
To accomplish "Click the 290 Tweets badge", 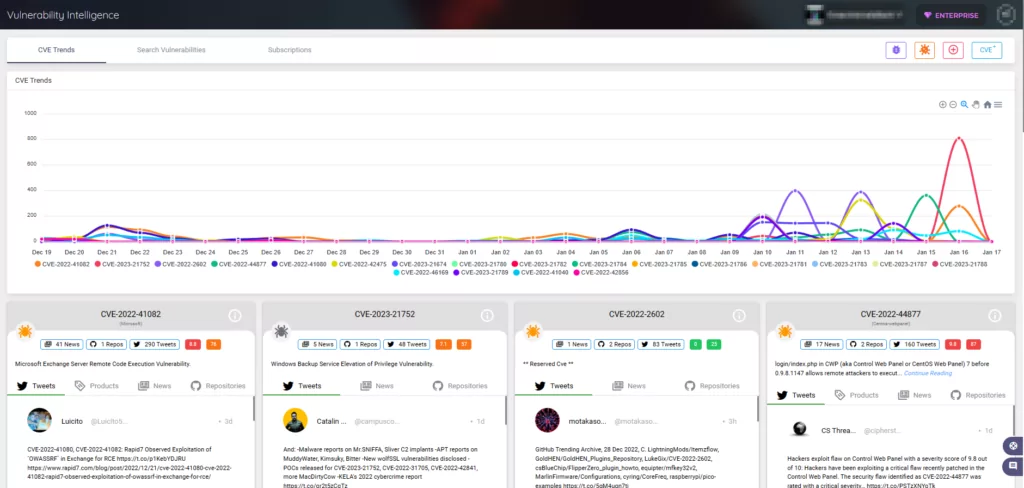I will [155, 344].
